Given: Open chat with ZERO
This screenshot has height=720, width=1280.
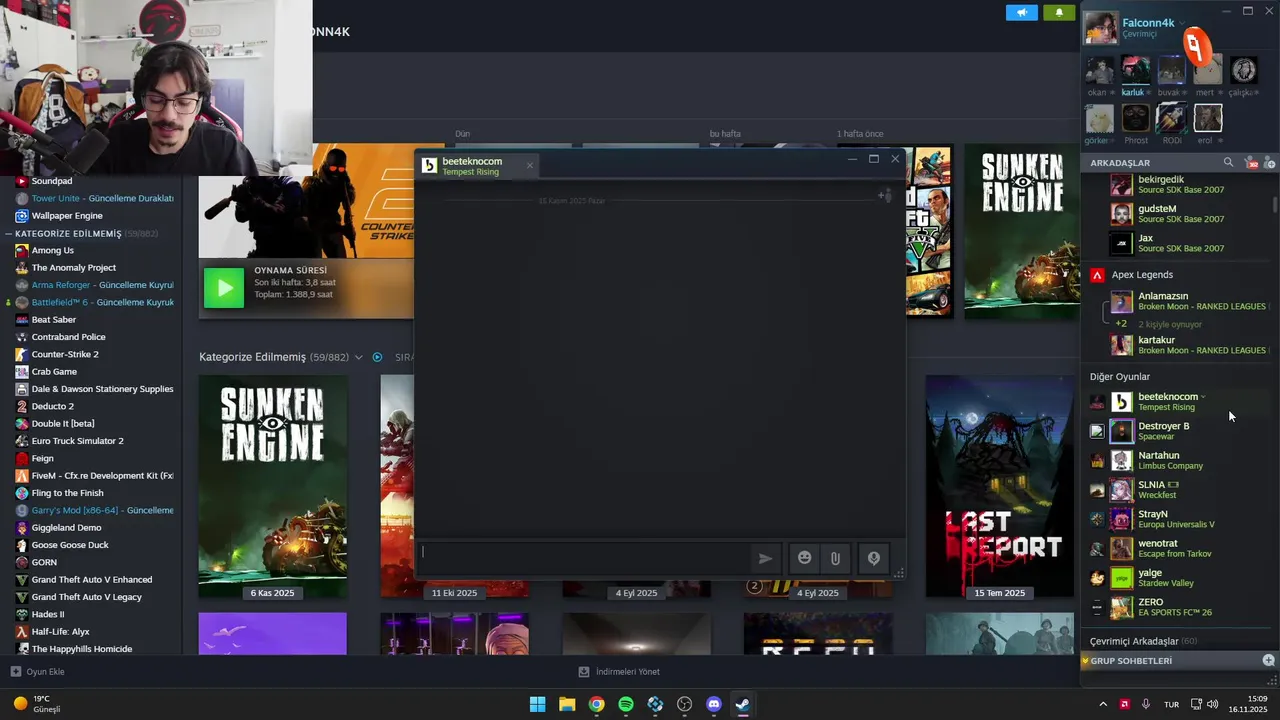Looking at the screenshot, I should (x=1180, y=607).
